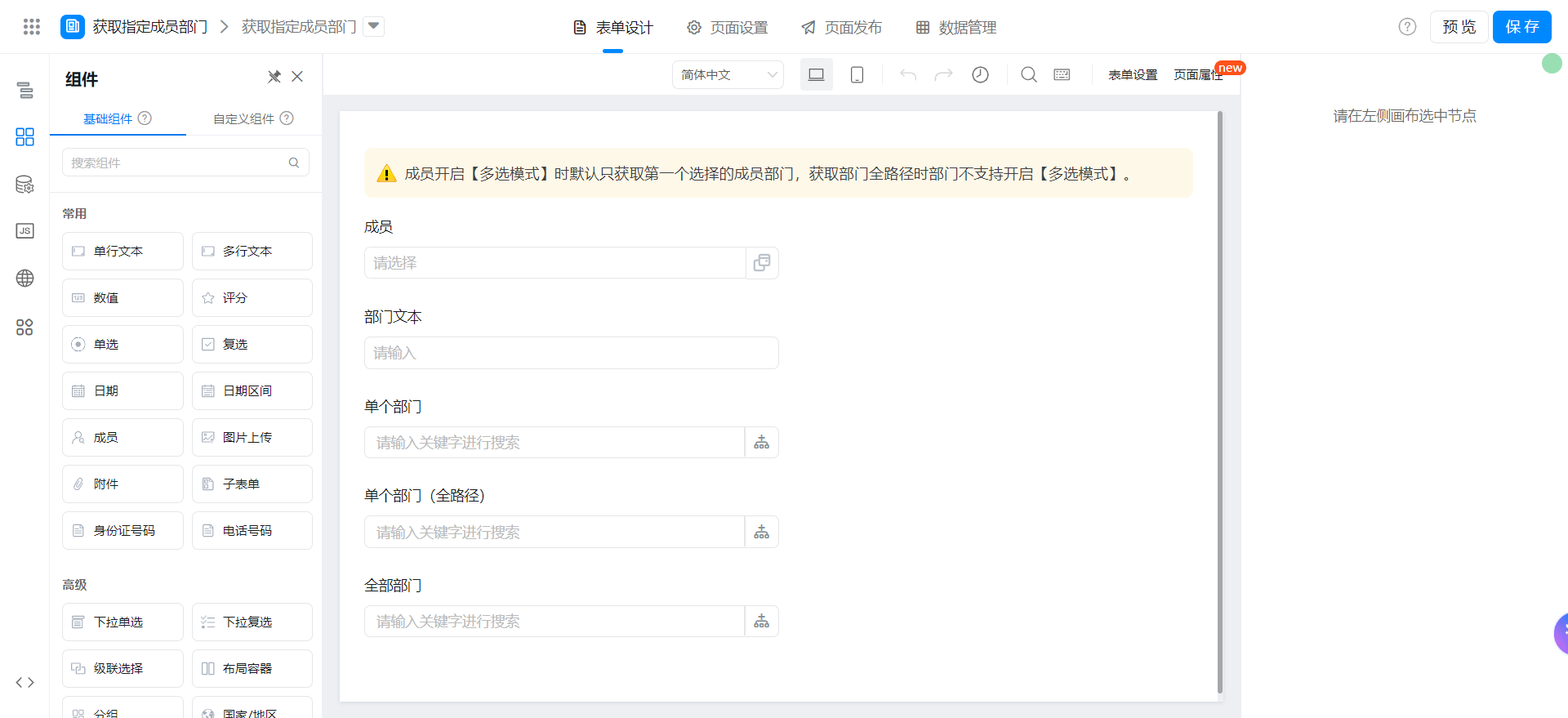Add a 单选 component
The width and height of the screenshot is (1568, 718).
[122, 344]
